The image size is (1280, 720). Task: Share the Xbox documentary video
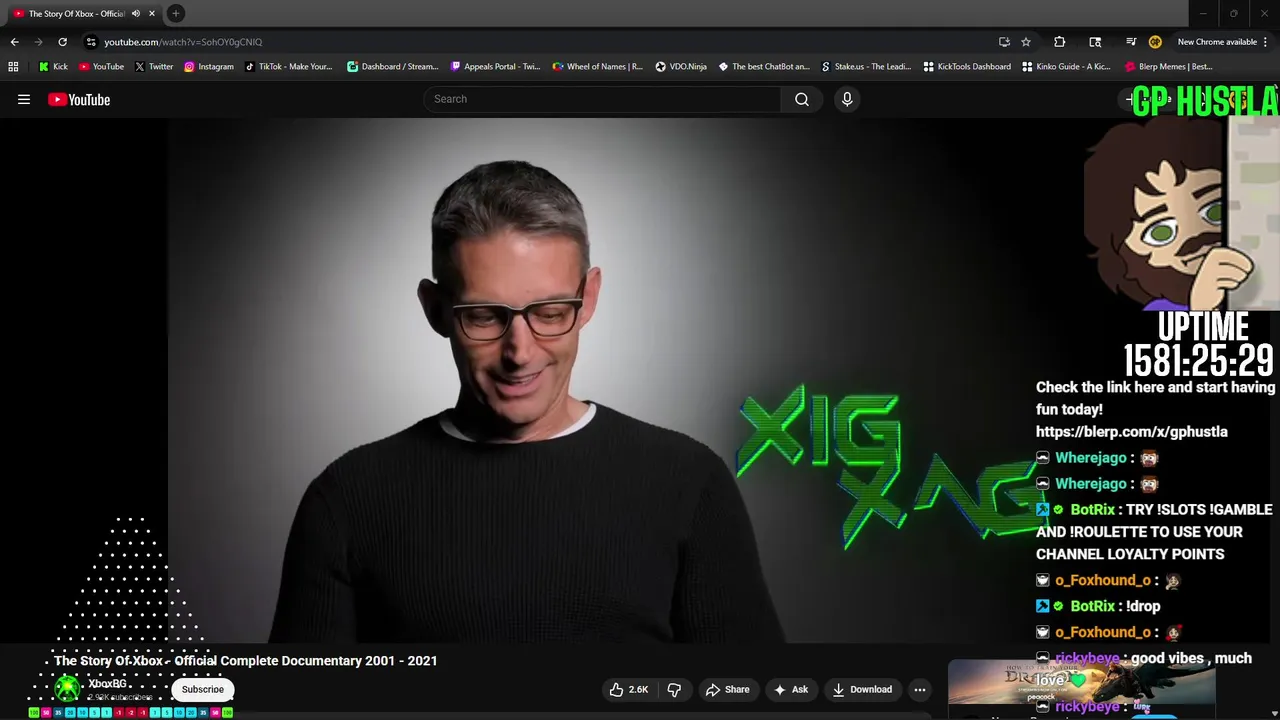coord(727,689)
